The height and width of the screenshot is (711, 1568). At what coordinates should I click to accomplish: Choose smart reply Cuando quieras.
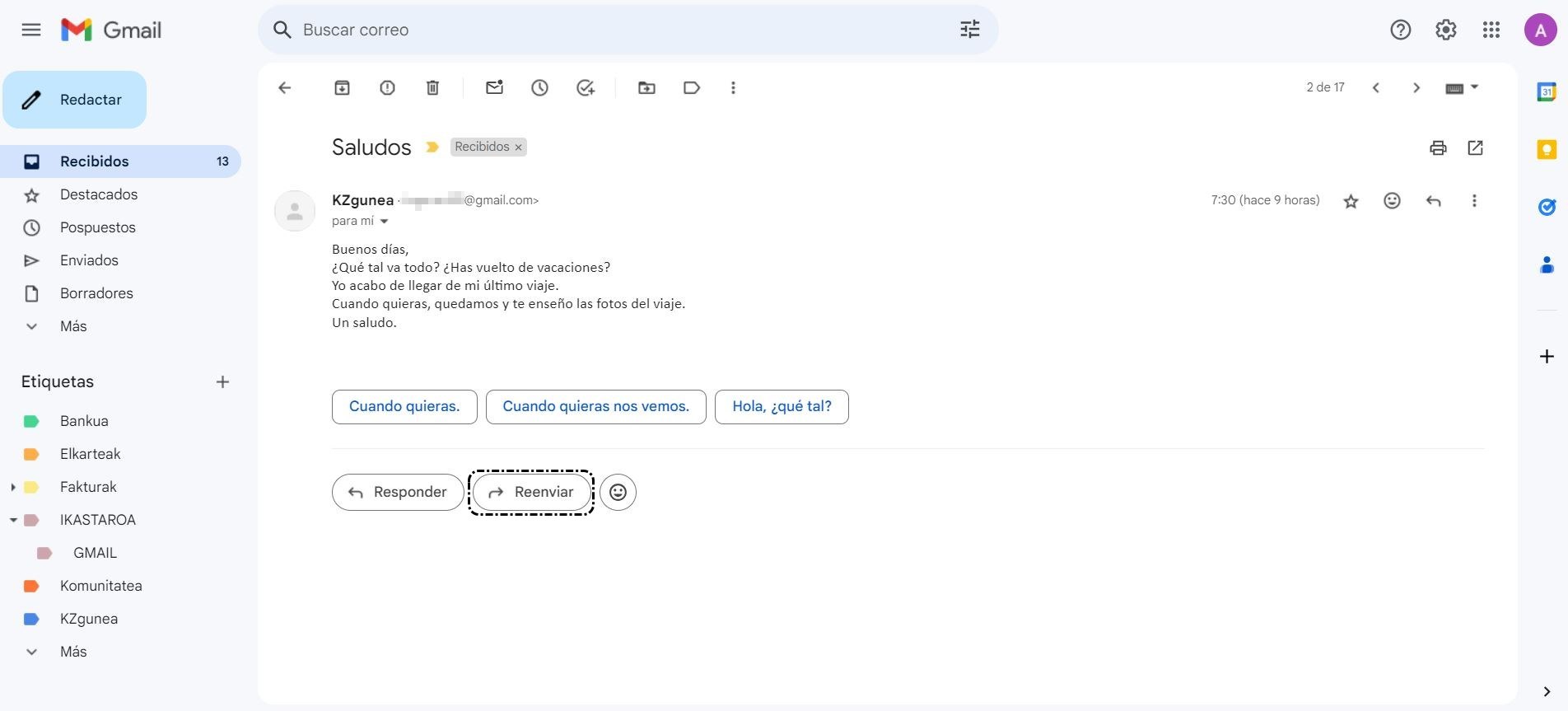404,407
